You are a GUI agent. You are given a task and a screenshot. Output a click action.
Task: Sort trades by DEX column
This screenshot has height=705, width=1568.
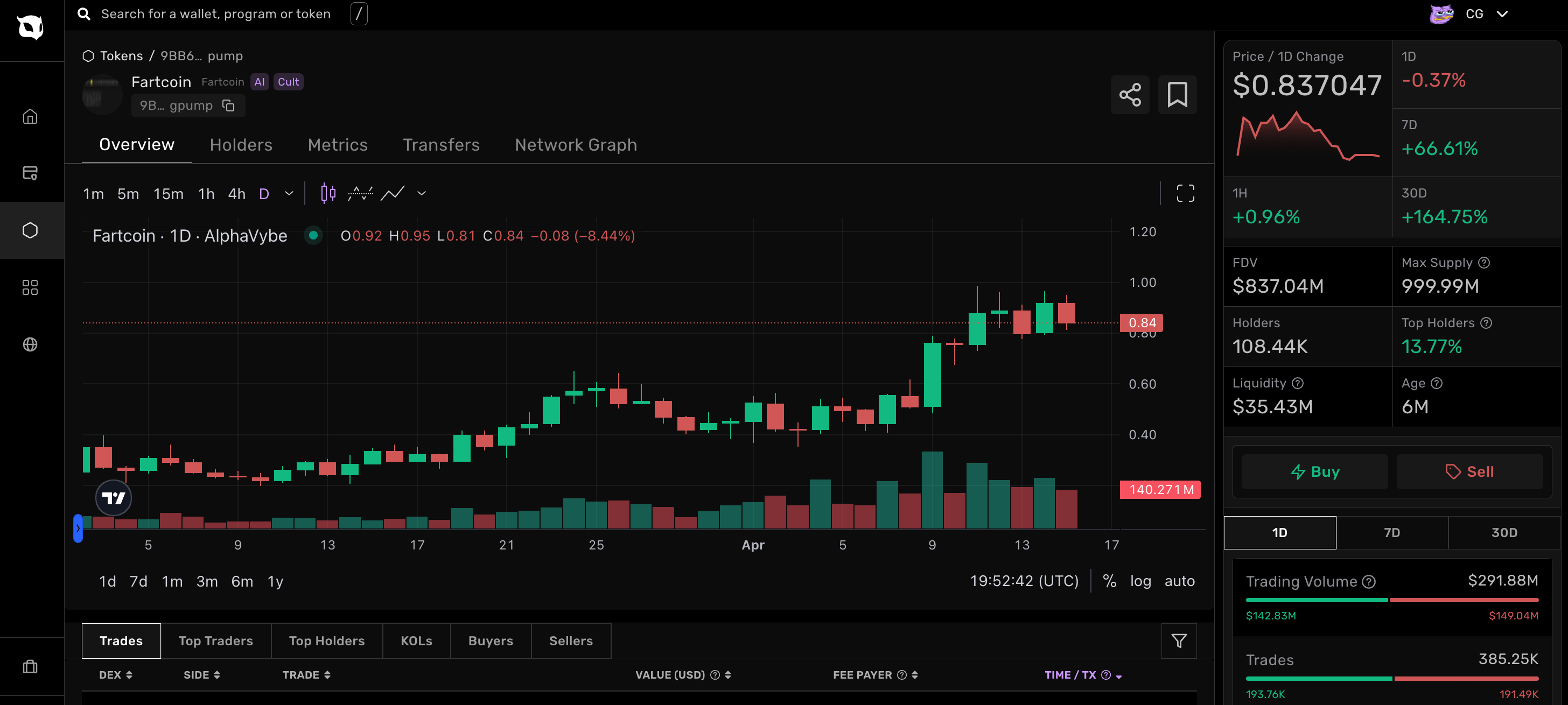pyautogui.click(x=116, y=674)
